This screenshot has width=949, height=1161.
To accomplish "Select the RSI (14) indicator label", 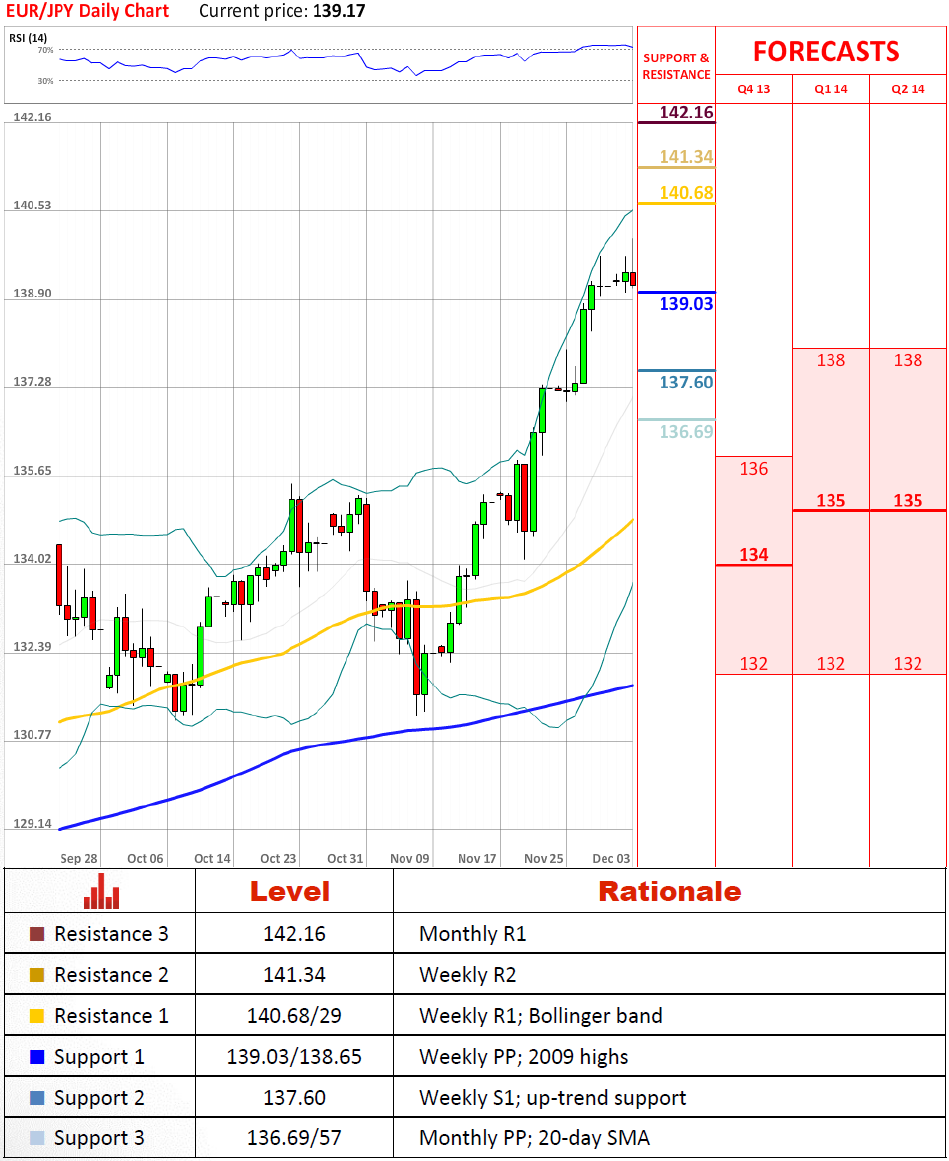I will pyautogui.click(x=28, y=38).
